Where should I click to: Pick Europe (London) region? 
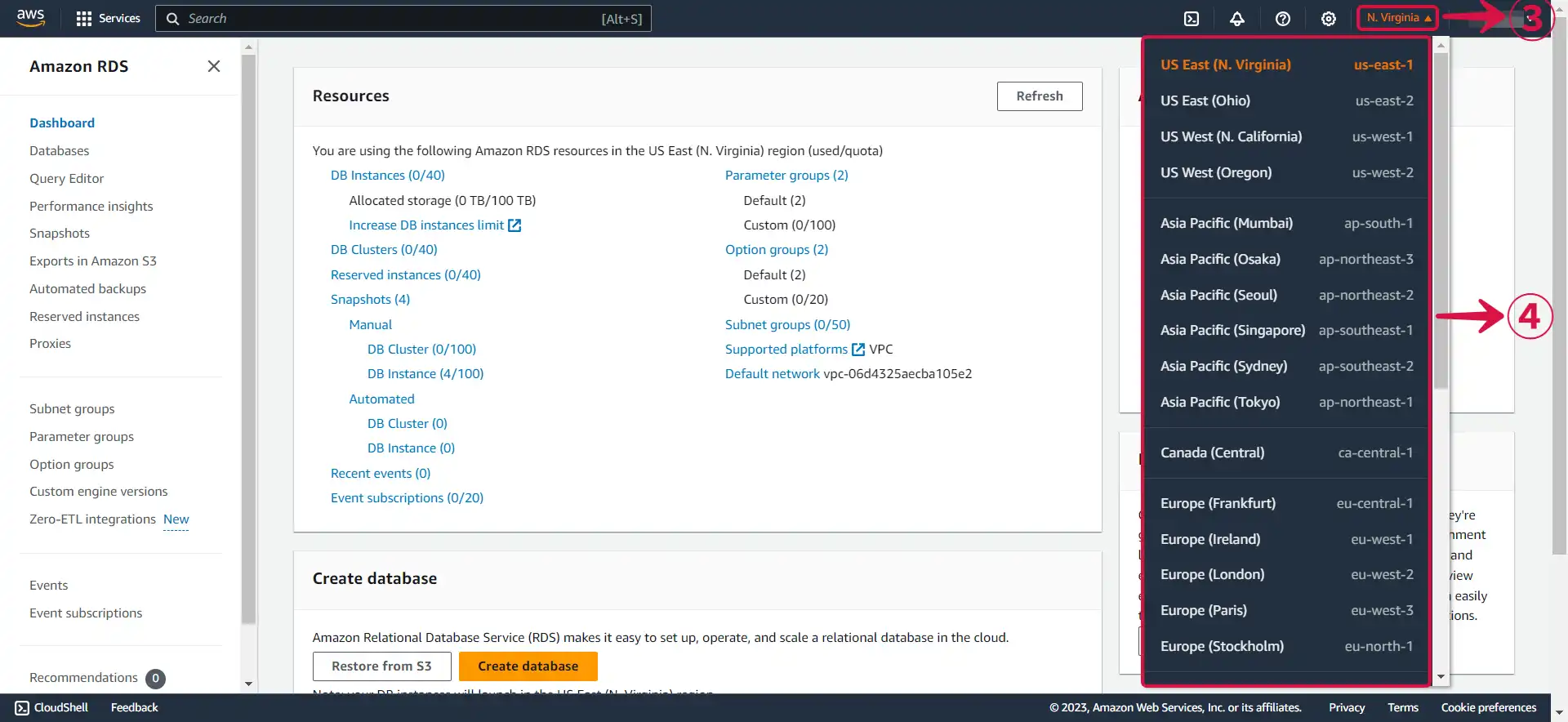(x=1286, y=574)
